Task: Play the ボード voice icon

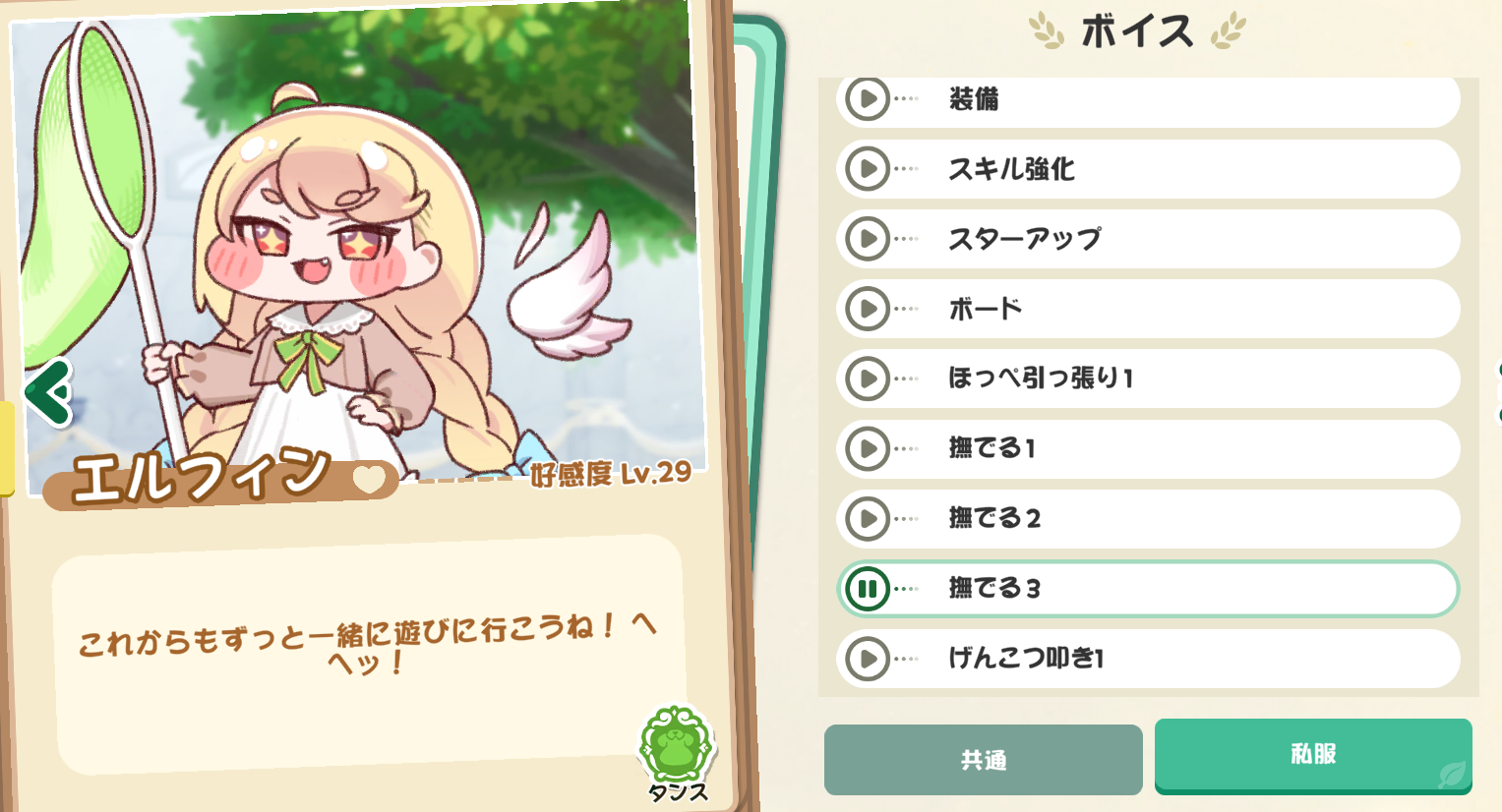Action: pyautogui.click(x=868, y=309)
